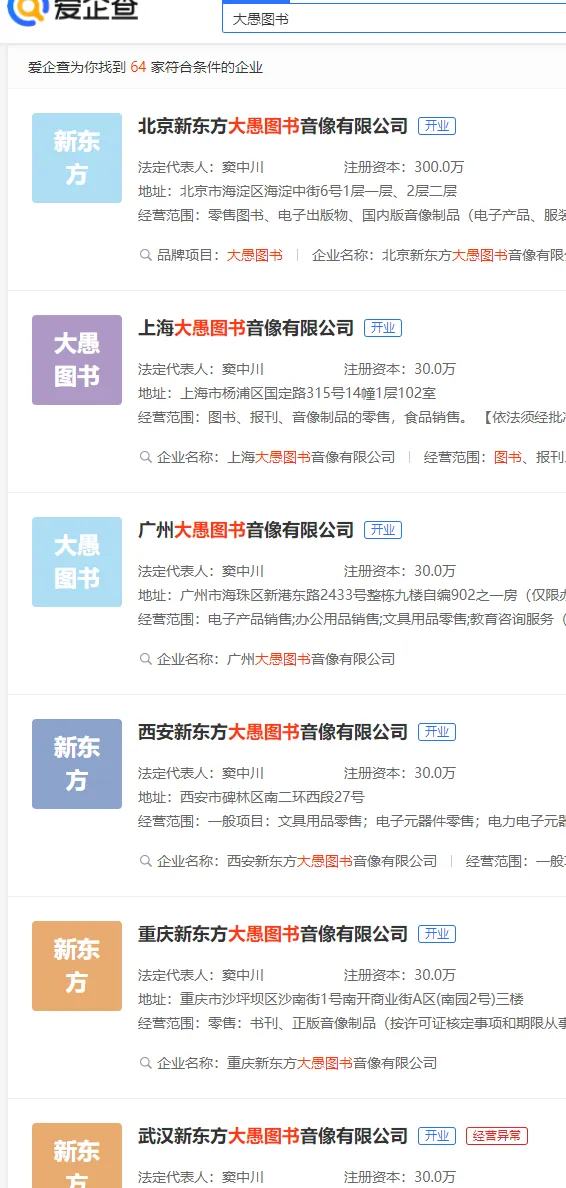Click 开业 status tag of Guangzhou company
Image resolution: width=566 pixels, height=1188 pixels.
[x=383, y=530]
